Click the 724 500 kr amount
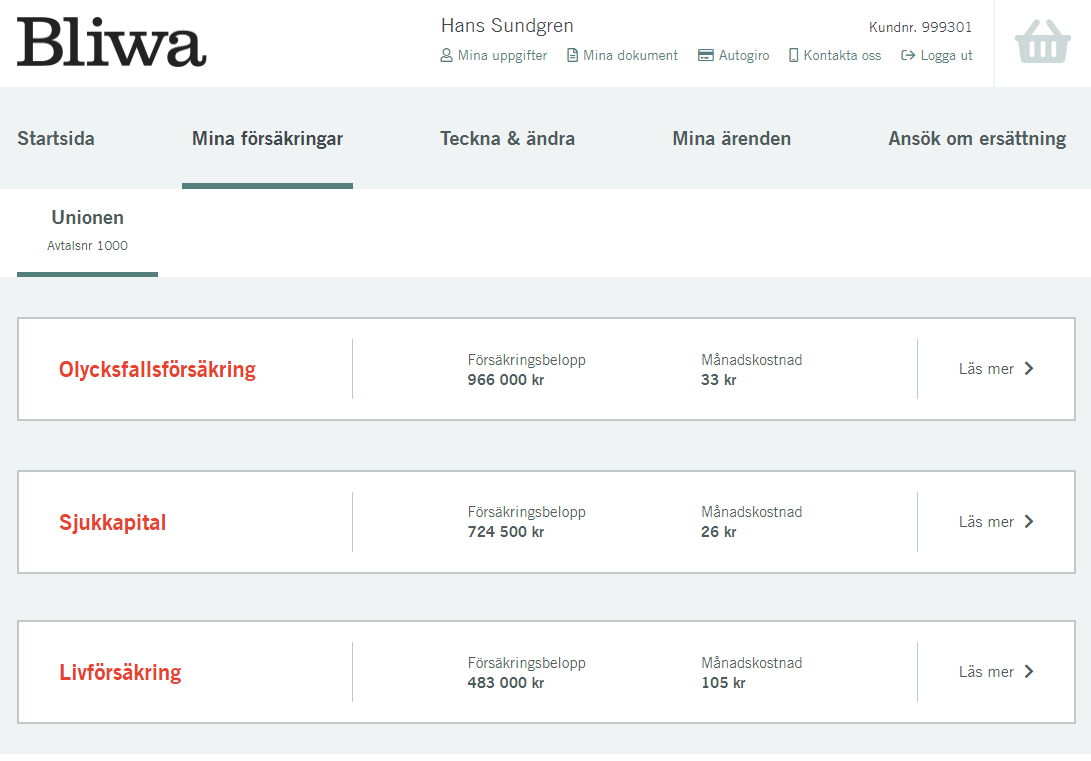Image resolution: width=1091 pixels, height=761 pixels. (x=506, y=532)
